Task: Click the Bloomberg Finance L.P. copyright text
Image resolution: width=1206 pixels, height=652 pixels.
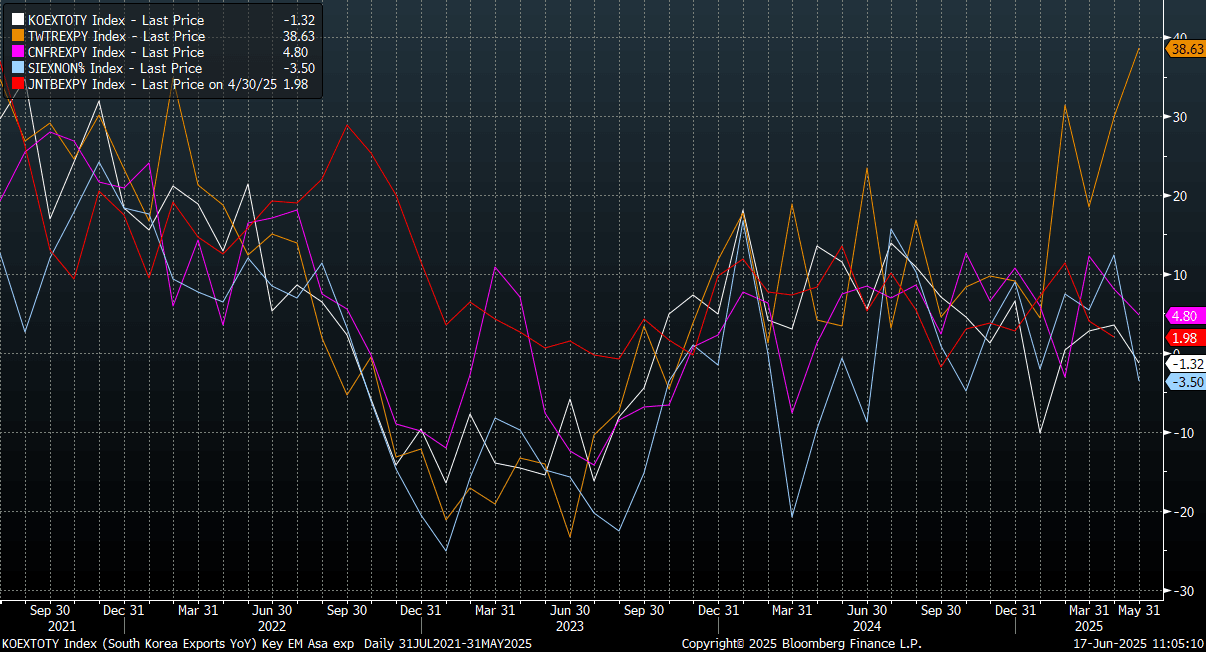Action: (801, 644)
